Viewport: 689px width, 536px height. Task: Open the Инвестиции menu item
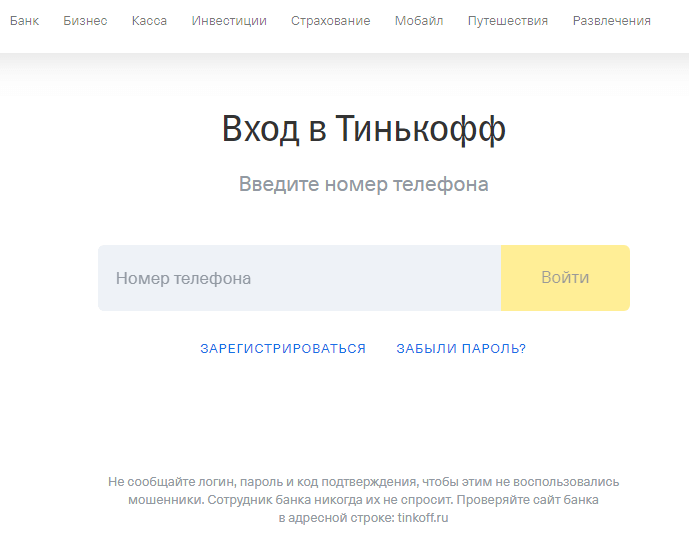pyautogui.click(x=229, y=21)
